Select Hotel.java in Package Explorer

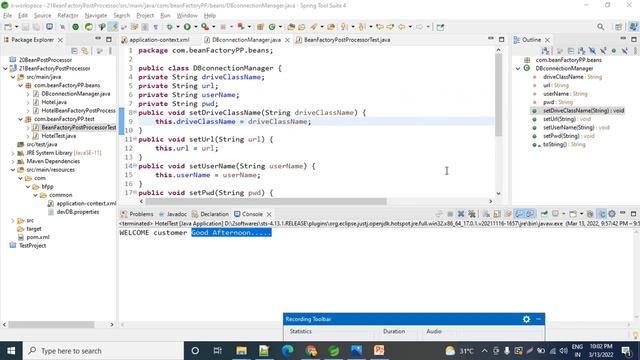(54, 102)
